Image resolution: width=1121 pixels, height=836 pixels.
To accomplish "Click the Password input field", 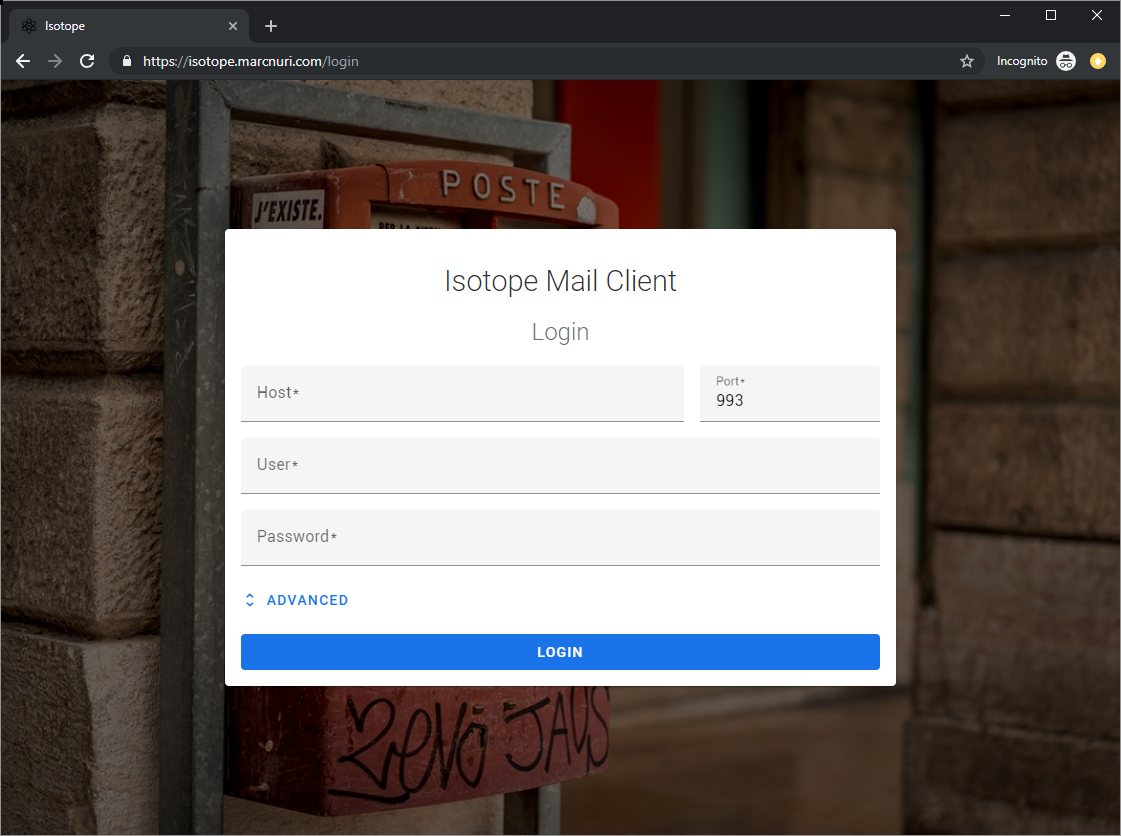I will click(560, 537).
